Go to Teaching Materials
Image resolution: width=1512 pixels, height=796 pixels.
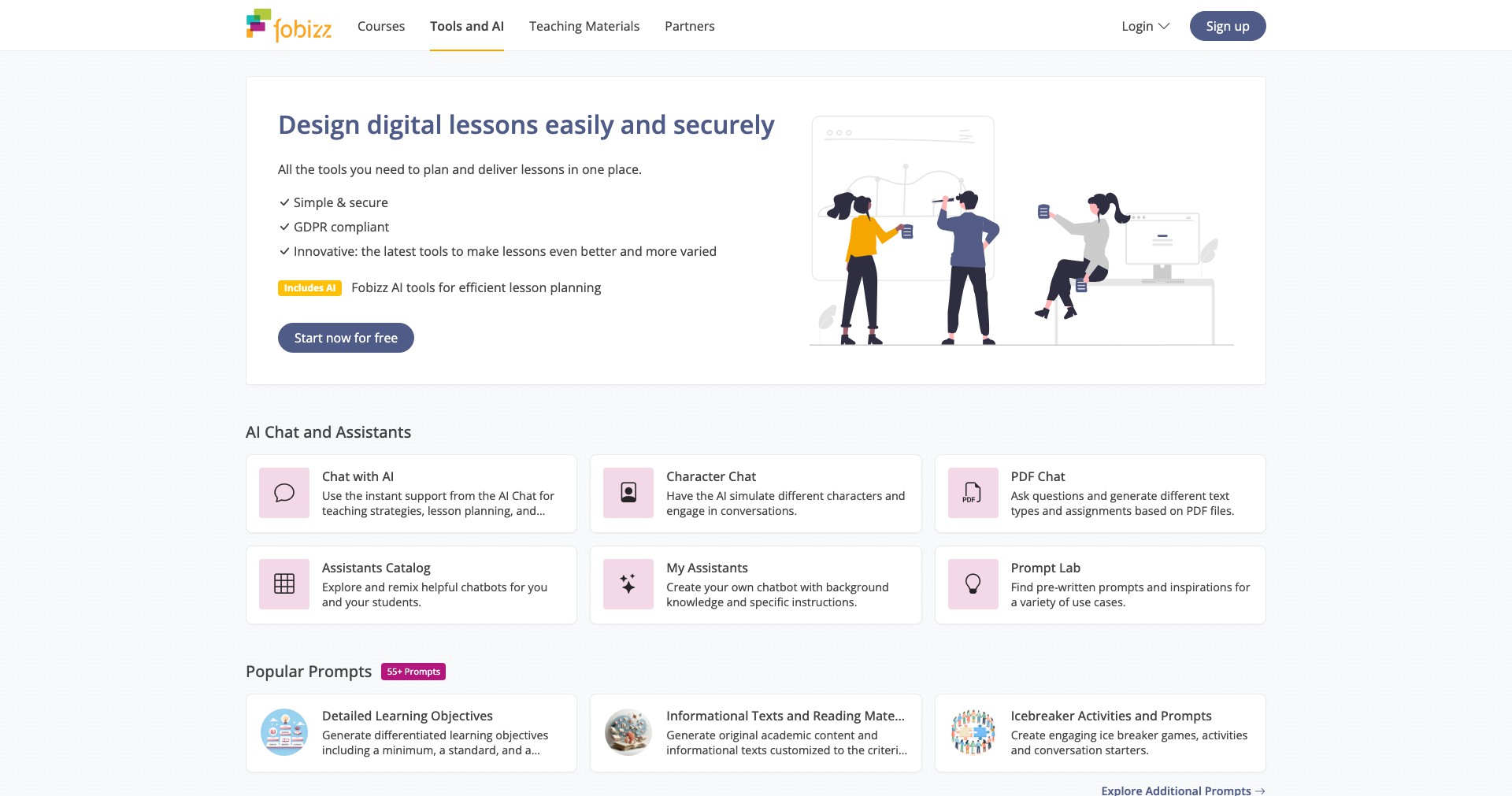[584, 26]
